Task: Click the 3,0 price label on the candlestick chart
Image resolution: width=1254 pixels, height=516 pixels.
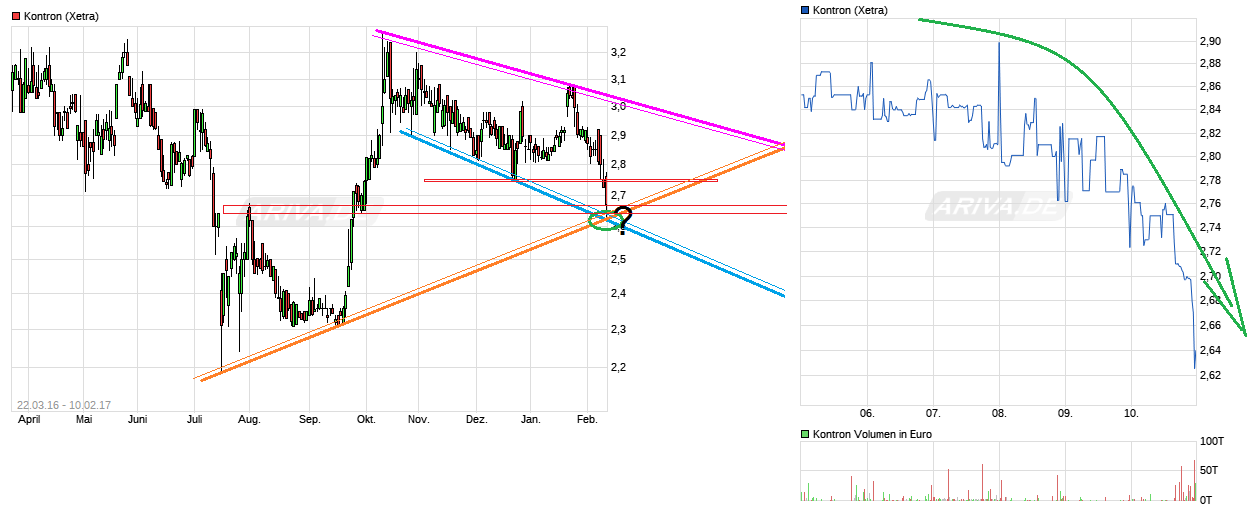Action: [618, 106]
